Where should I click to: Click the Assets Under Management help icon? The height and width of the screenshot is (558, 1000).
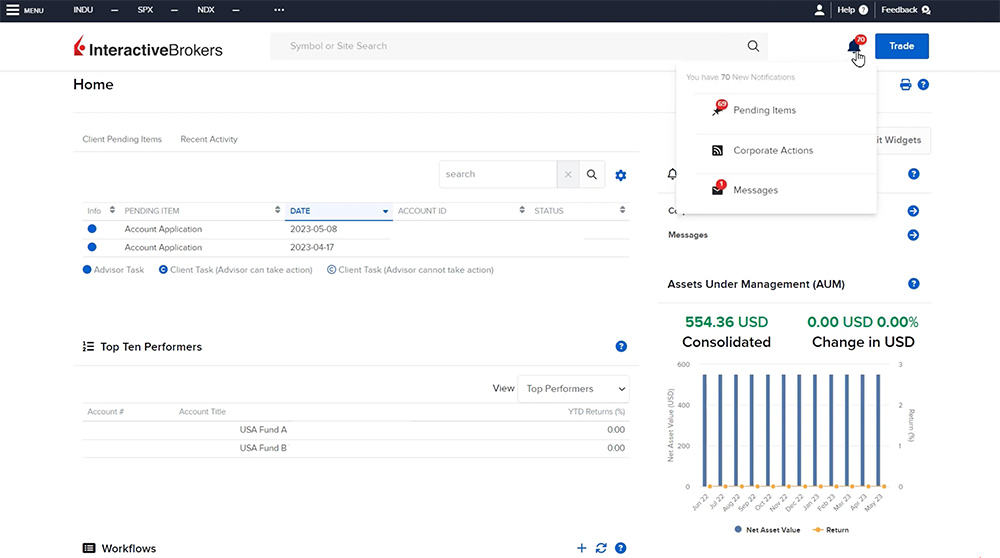(x=913, y=284)
